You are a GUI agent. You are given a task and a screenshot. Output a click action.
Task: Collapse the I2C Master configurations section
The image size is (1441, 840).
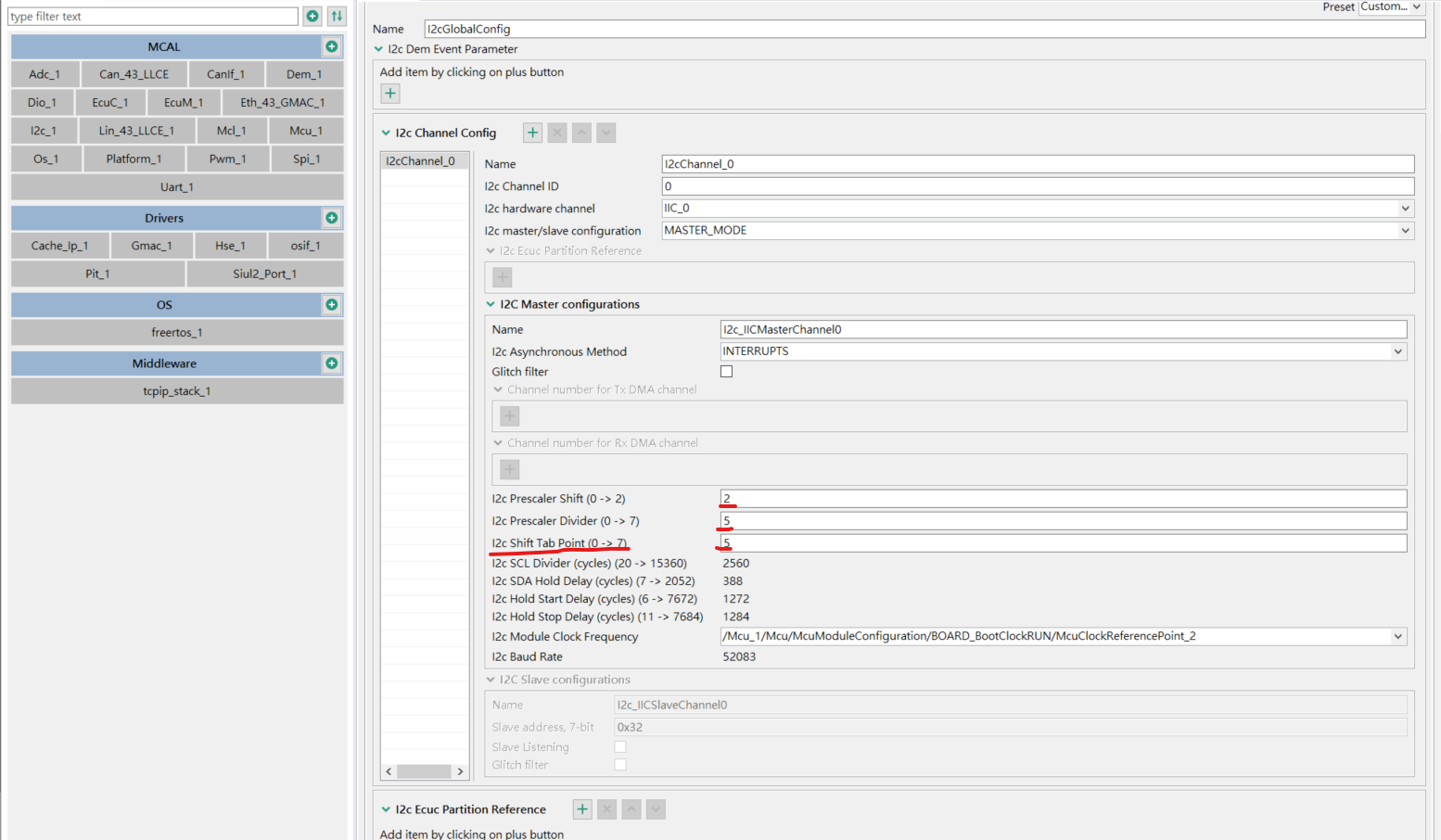coord(491,304)
